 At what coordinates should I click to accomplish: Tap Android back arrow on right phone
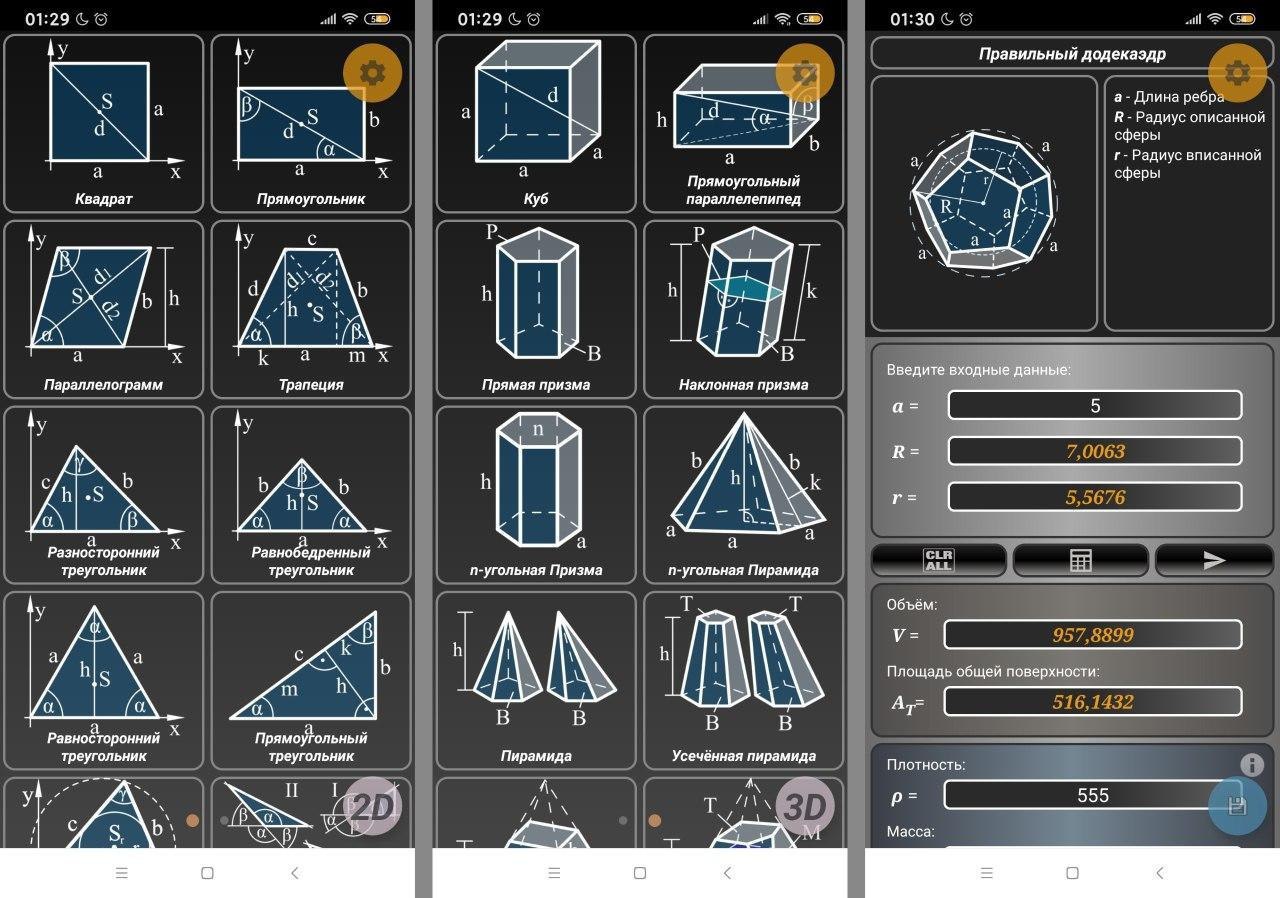pos(1160,873)
